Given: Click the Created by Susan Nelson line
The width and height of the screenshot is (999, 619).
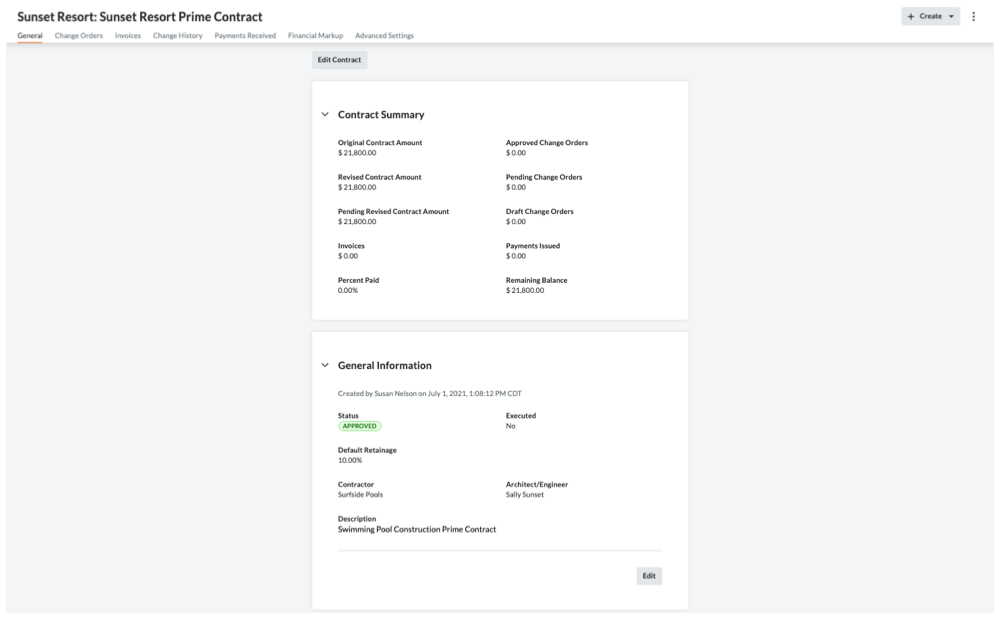Looking at the screenshot, I should point(429,394).
